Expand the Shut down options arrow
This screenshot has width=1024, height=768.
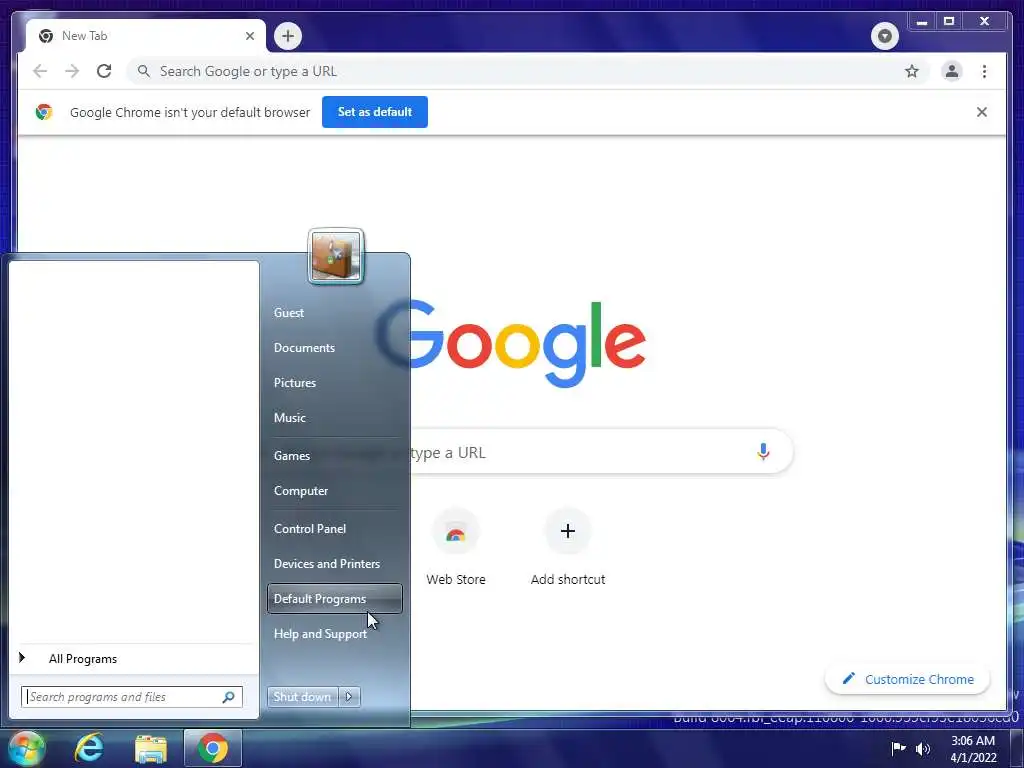(x=349, y=697)
